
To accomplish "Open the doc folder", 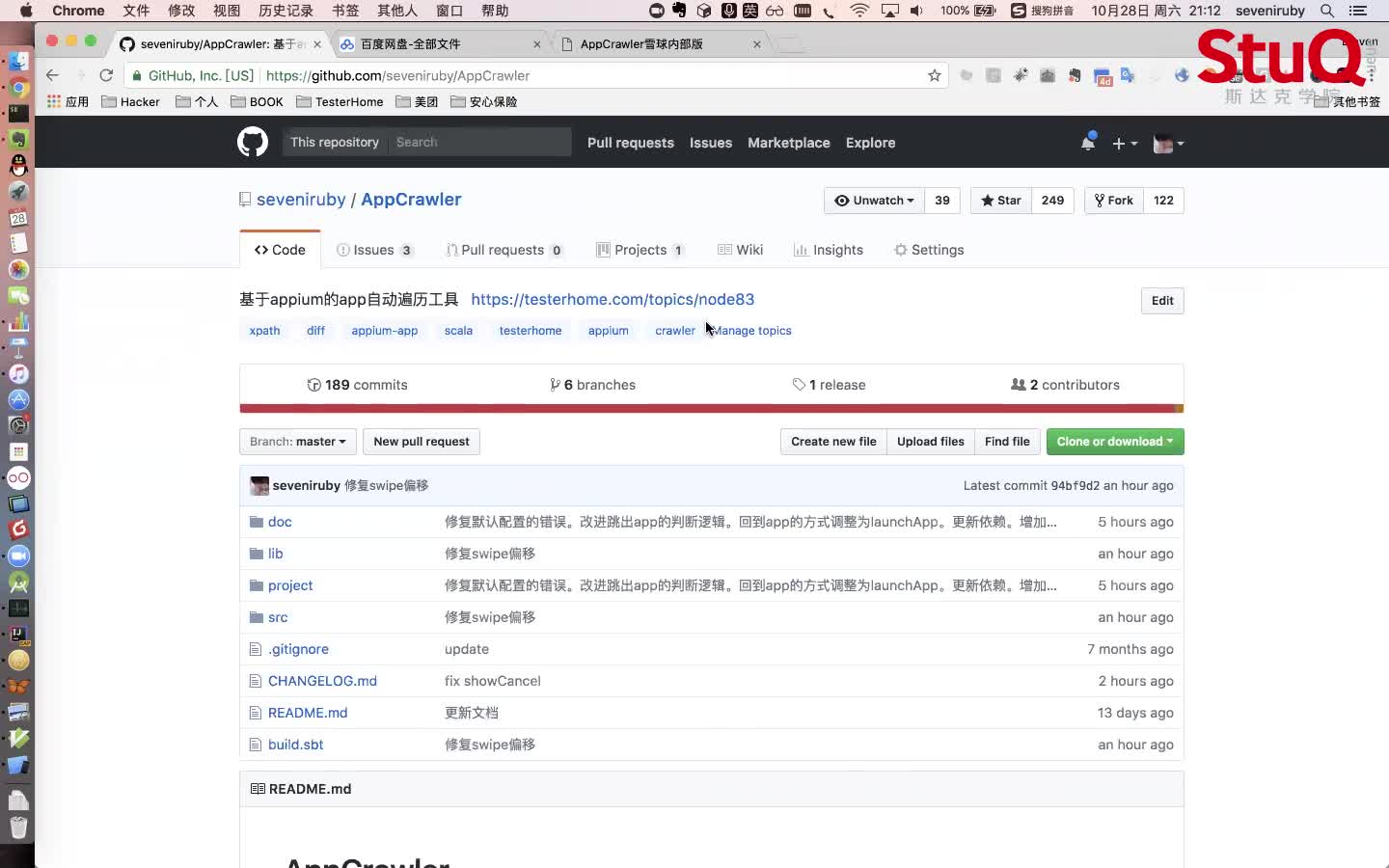I will (280, 522).
